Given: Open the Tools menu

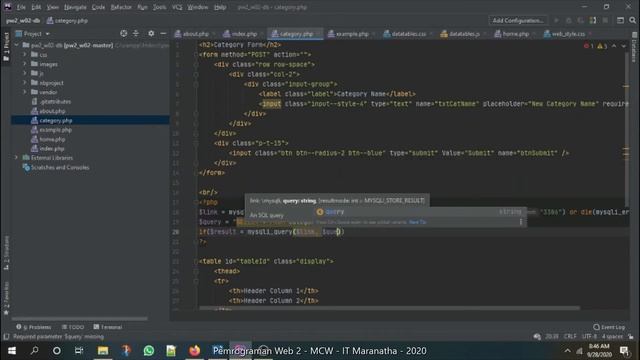Looking at the screenshot, I should click(160, 7).
